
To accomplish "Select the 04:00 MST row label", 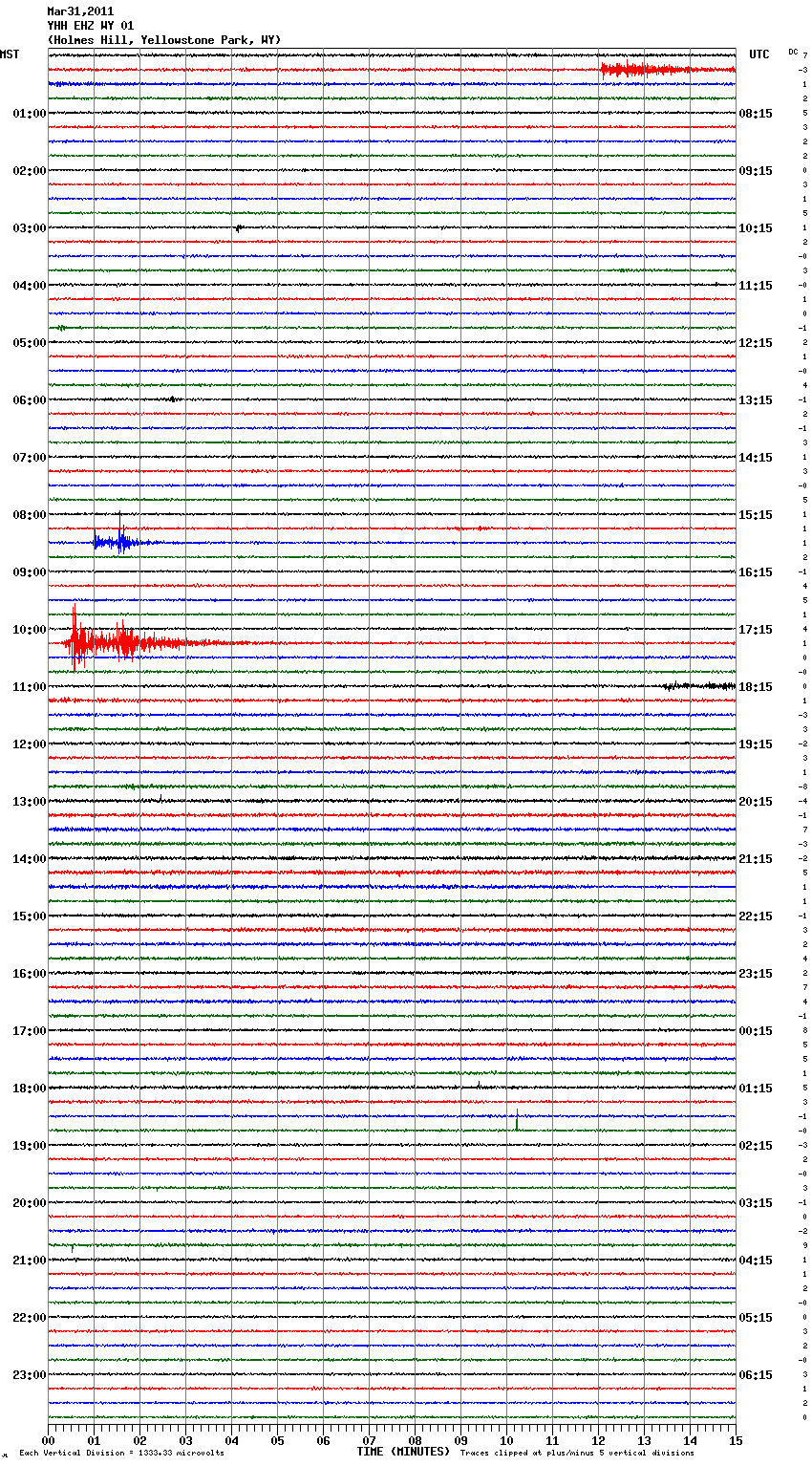I will [x=29, y=286].
